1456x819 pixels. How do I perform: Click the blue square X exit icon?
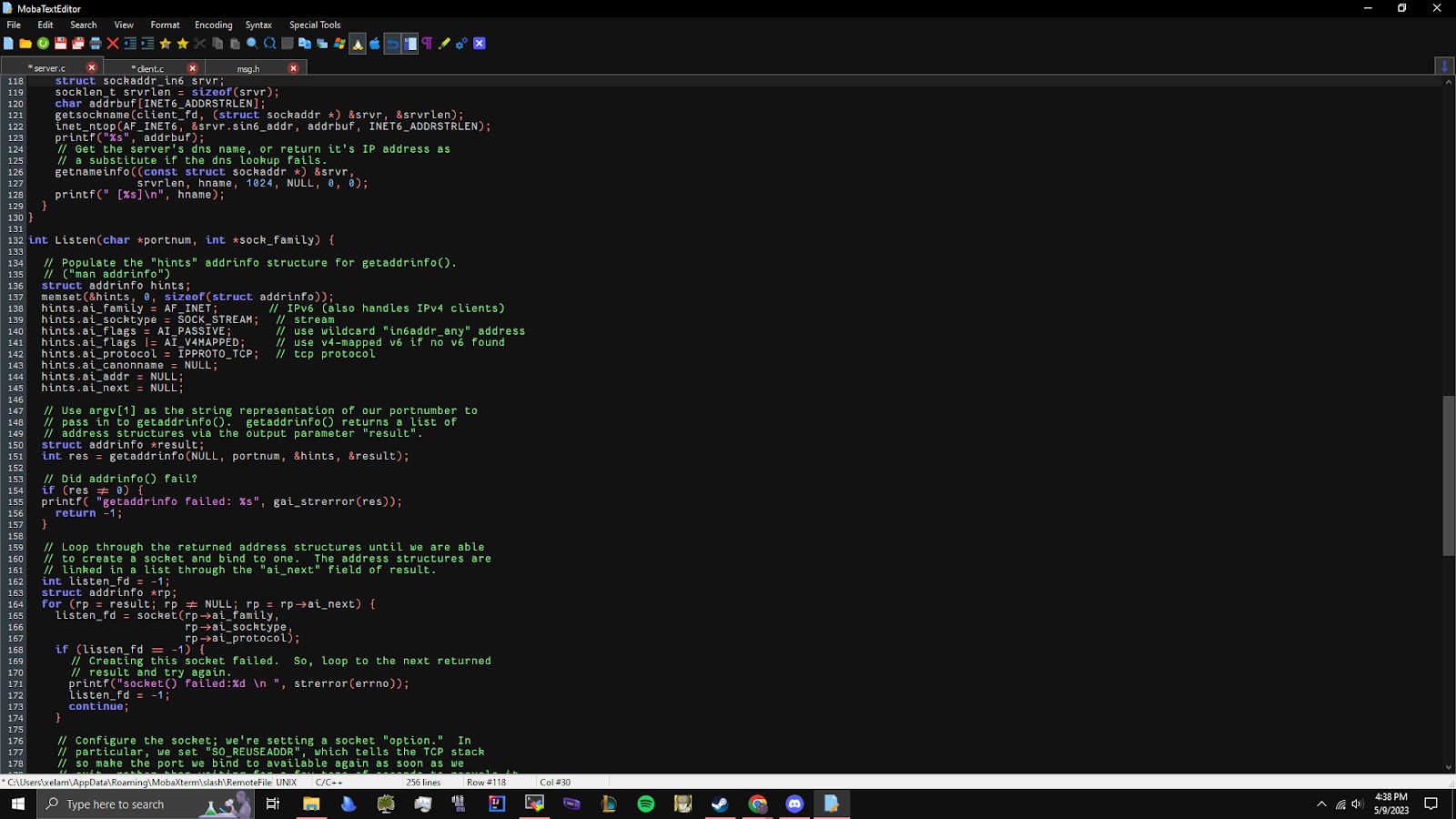coord(480,44)
